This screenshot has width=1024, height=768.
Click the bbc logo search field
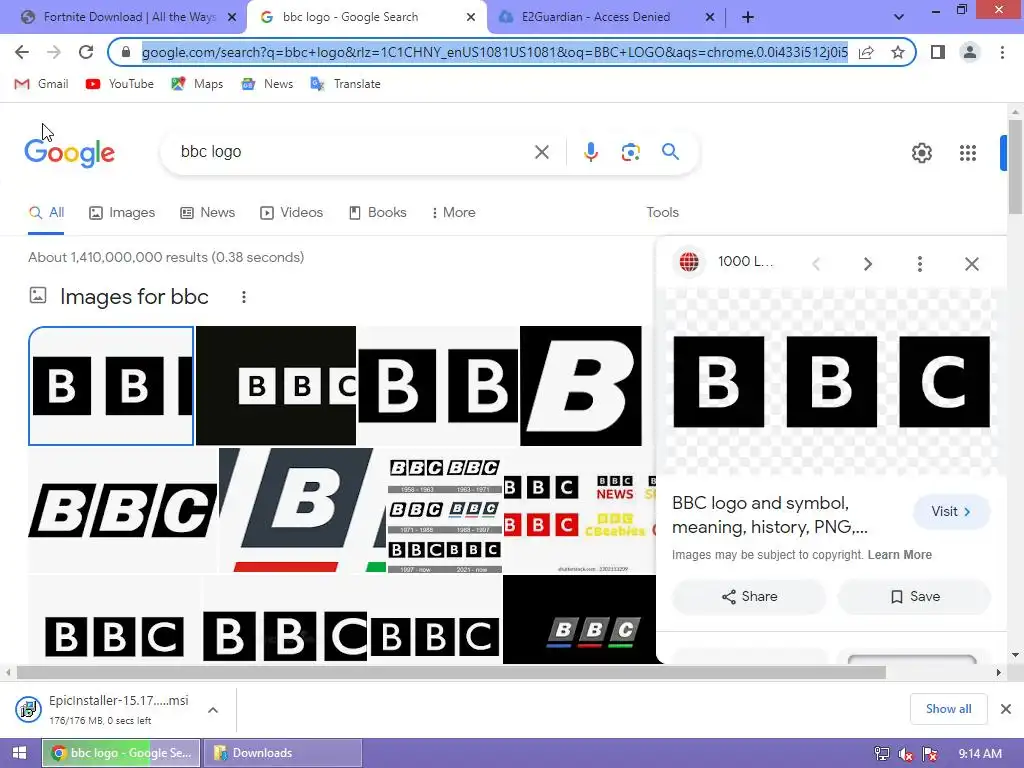(x=353, y=152)
